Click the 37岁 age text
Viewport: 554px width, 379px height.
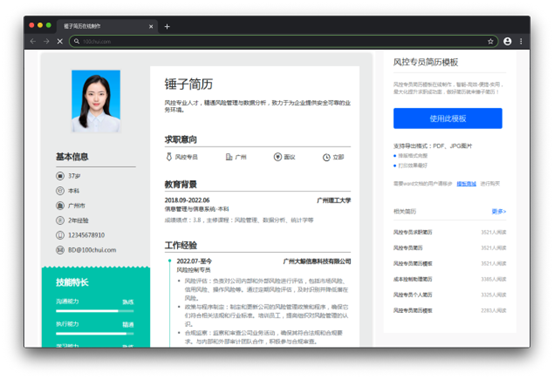coord(74,176)
